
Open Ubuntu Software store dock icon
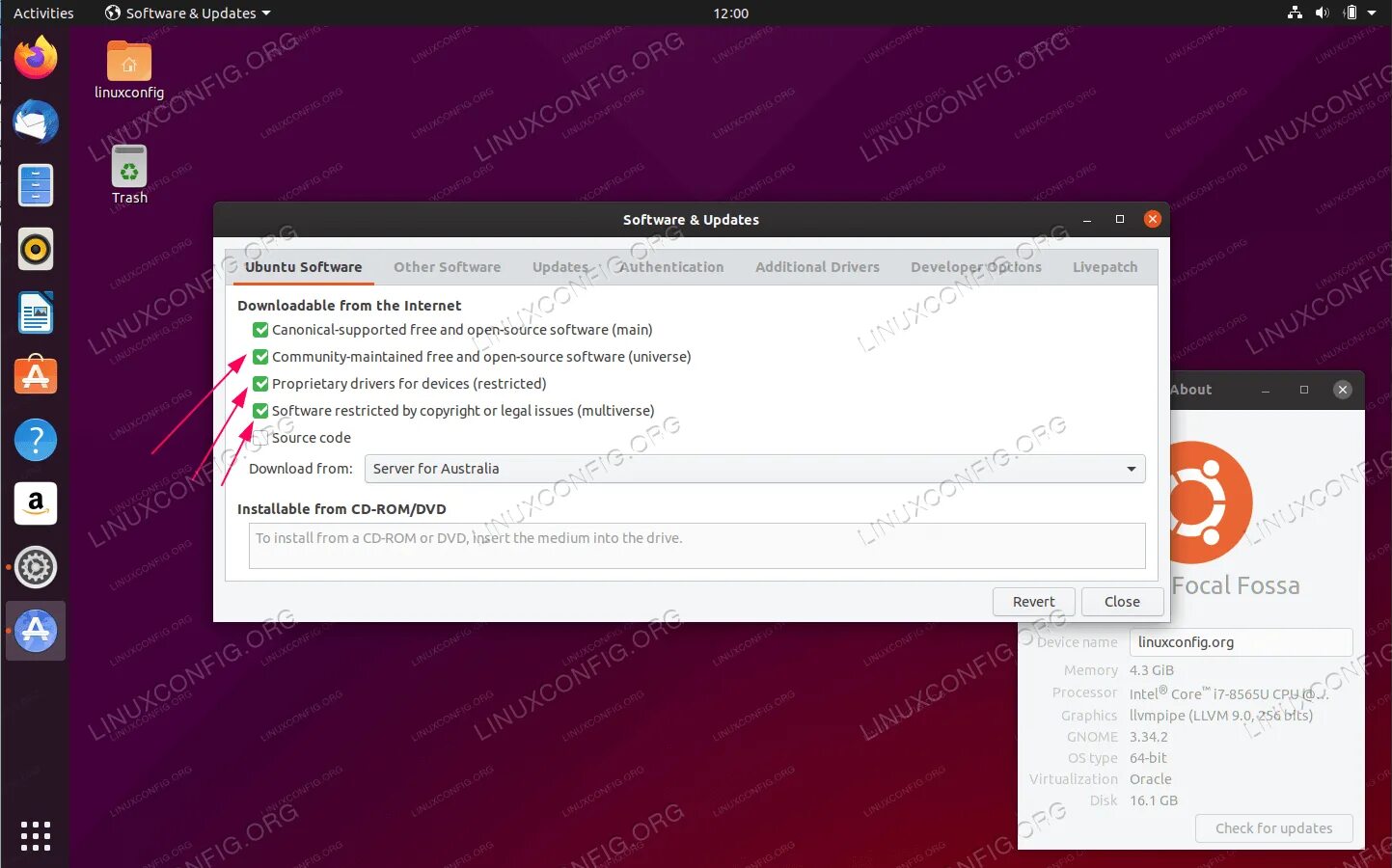tap(36, 376)
